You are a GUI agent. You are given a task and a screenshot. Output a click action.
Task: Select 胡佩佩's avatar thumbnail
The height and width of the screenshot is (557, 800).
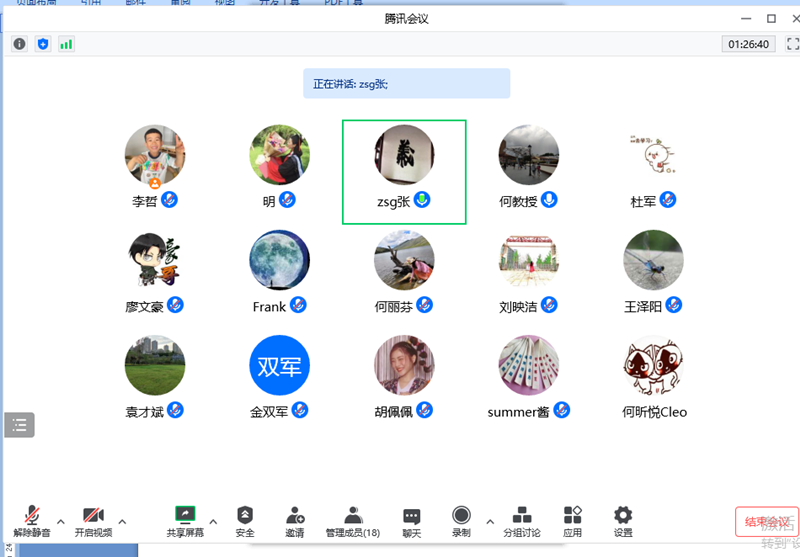[404, 365]
